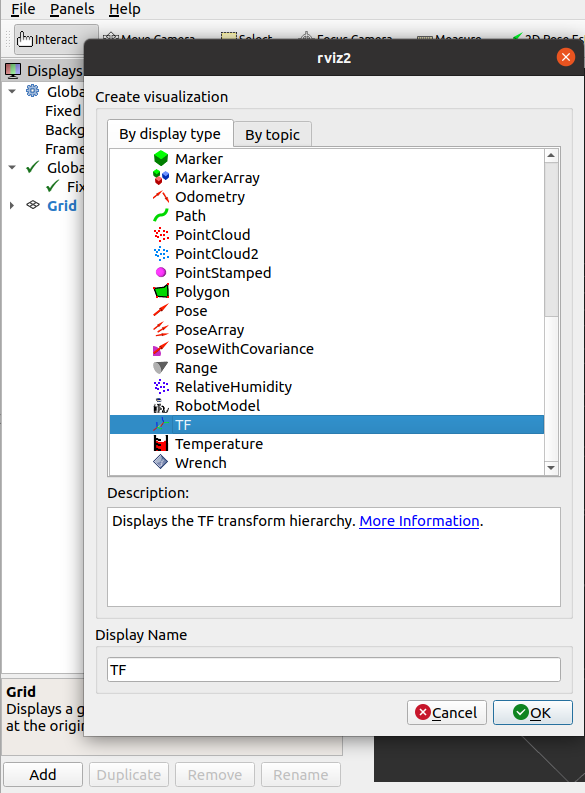Select the Wrench diamond icon

coord(161,462)
